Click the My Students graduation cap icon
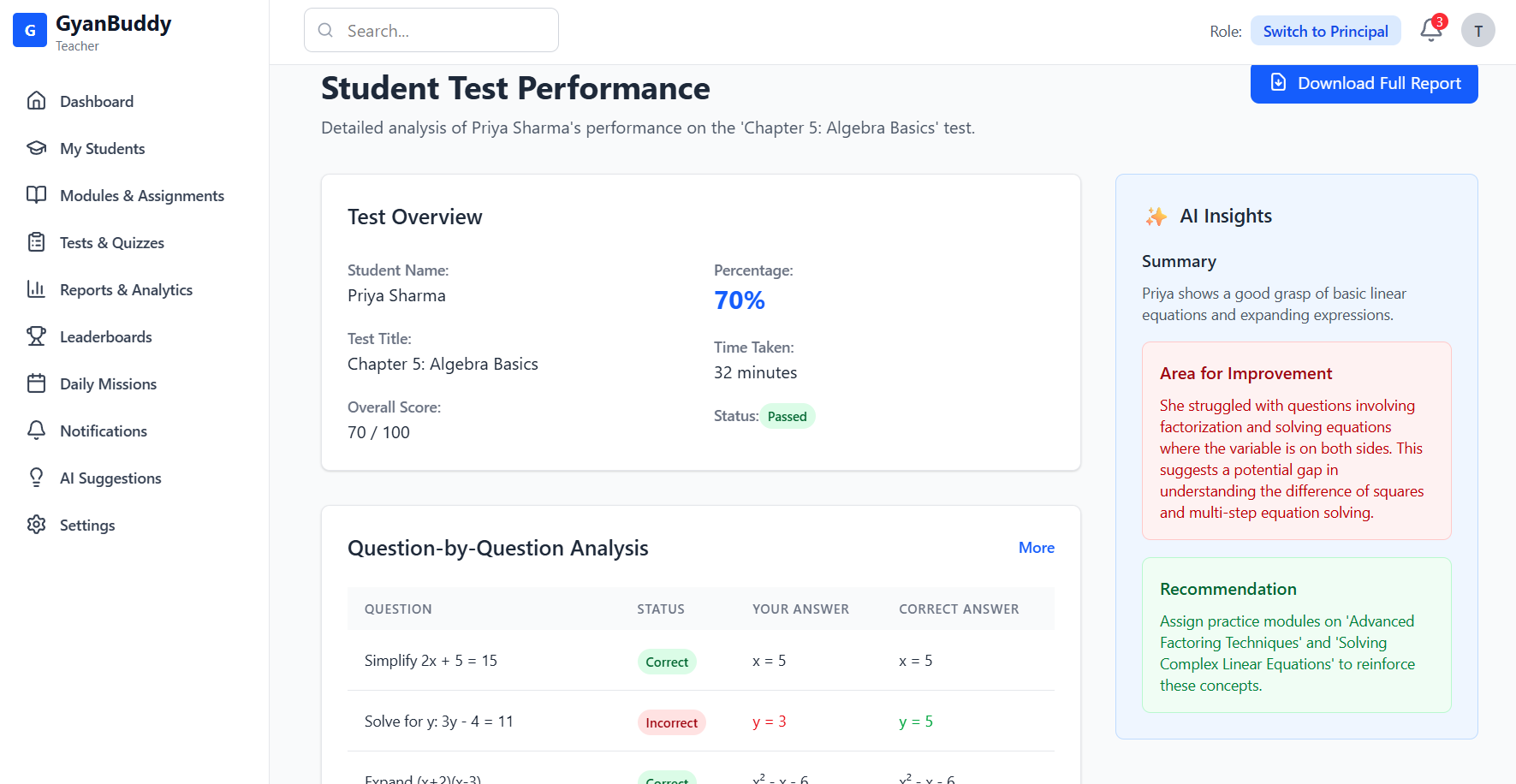The height and width of the screenshot is (784, 1516). (36, 148)
